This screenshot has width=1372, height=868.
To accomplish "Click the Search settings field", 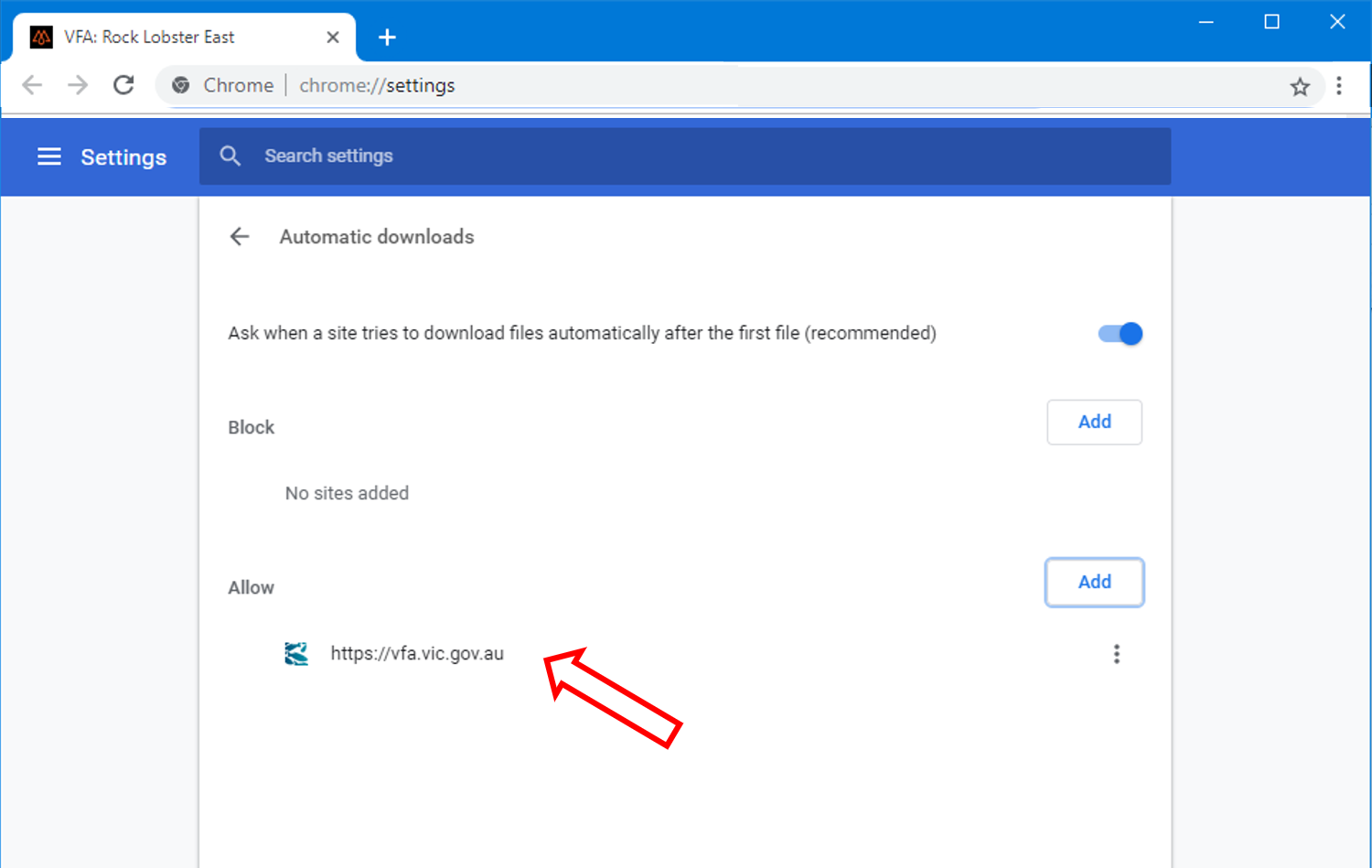I will [685, 156].
